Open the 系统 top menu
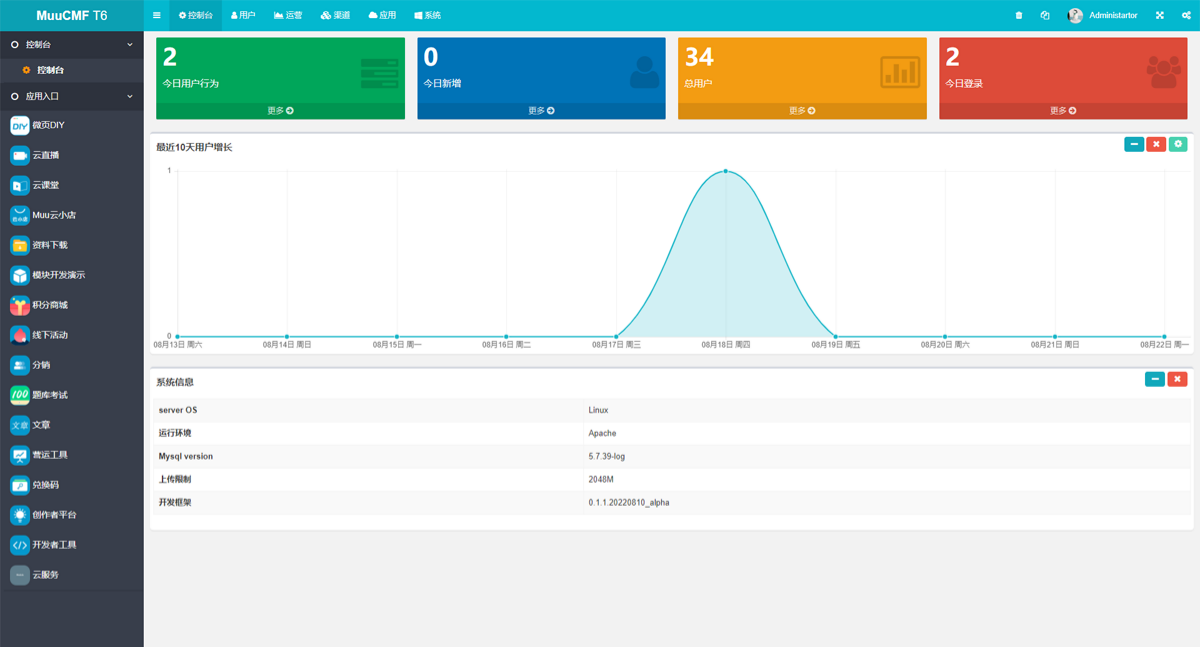Viewport: 1200px width, 647px height. point(427,15)
